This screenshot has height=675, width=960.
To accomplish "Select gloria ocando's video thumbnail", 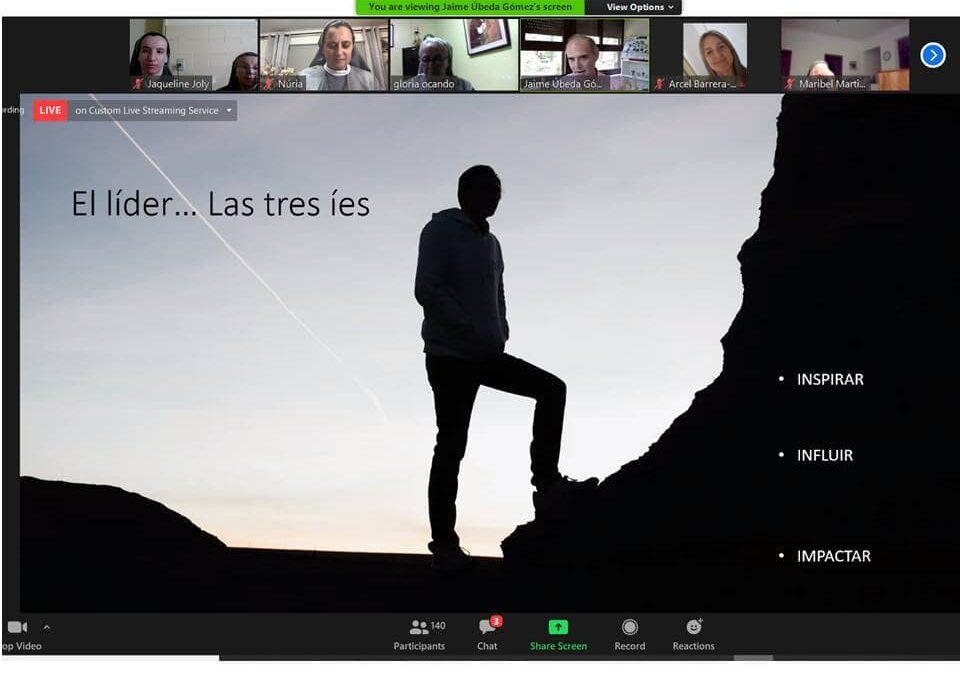I will [454, 55].
